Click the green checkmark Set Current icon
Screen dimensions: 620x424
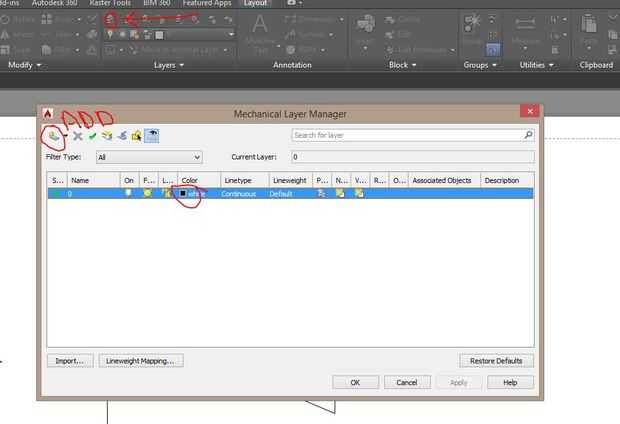[x=93, y=136]
